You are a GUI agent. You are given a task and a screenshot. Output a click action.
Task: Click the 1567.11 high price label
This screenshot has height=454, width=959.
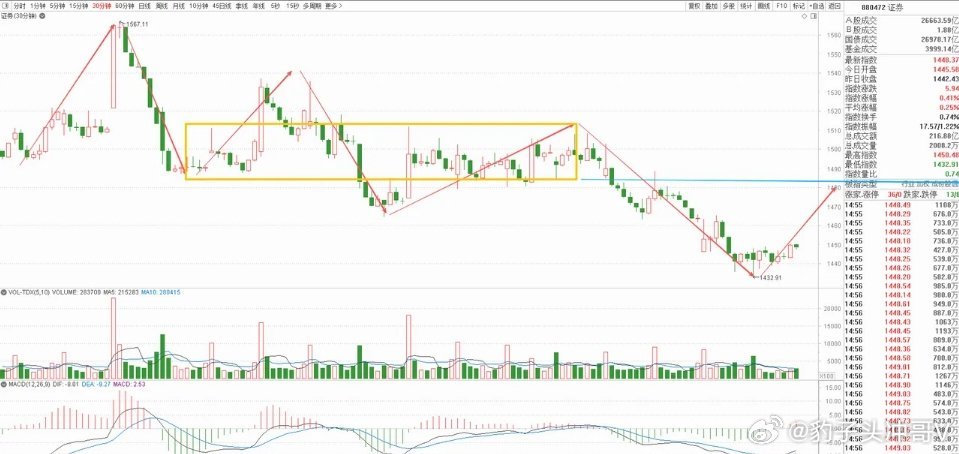click(x=136, y=23)
